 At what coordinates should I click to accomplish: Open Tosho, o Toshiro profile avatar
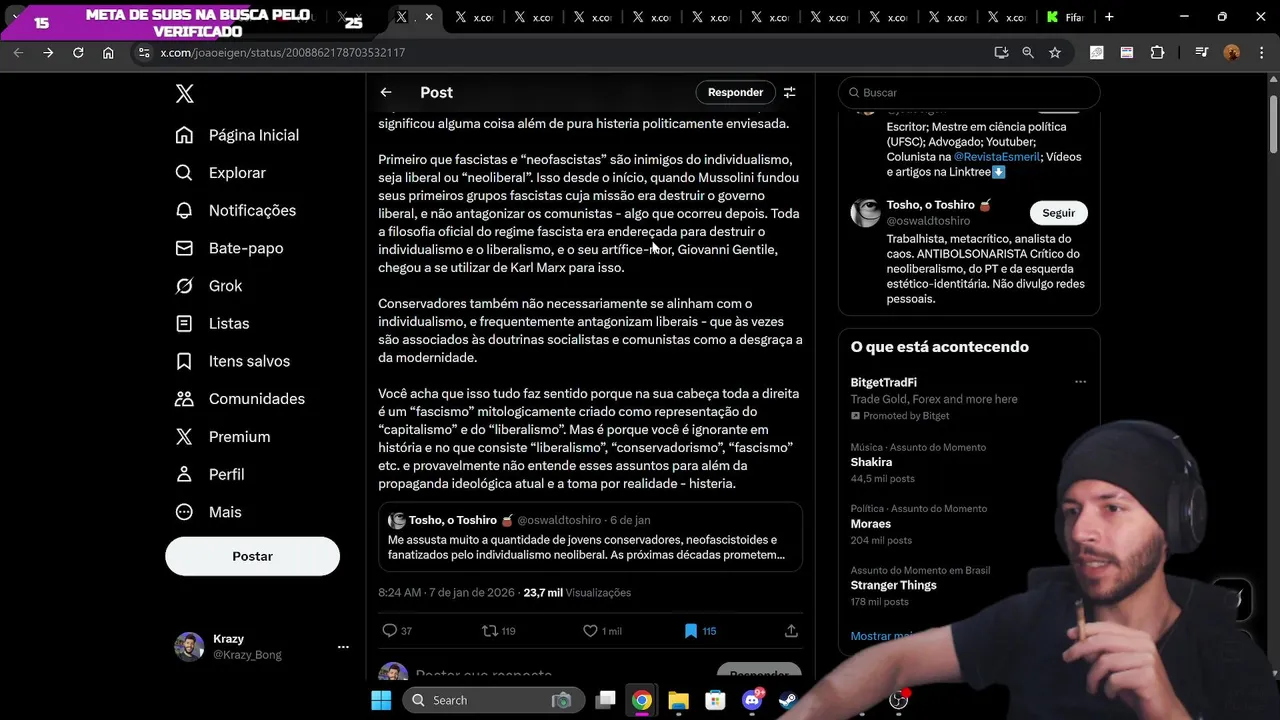pos(865,213)
